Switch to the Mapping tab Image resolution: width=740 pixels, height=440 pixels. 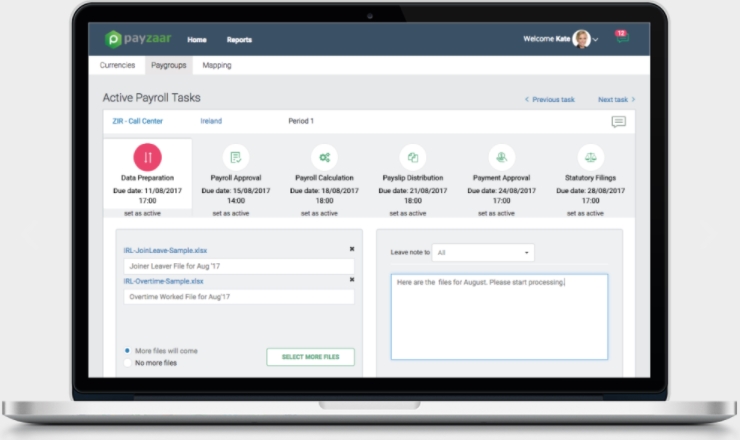(x=216, y=66)
